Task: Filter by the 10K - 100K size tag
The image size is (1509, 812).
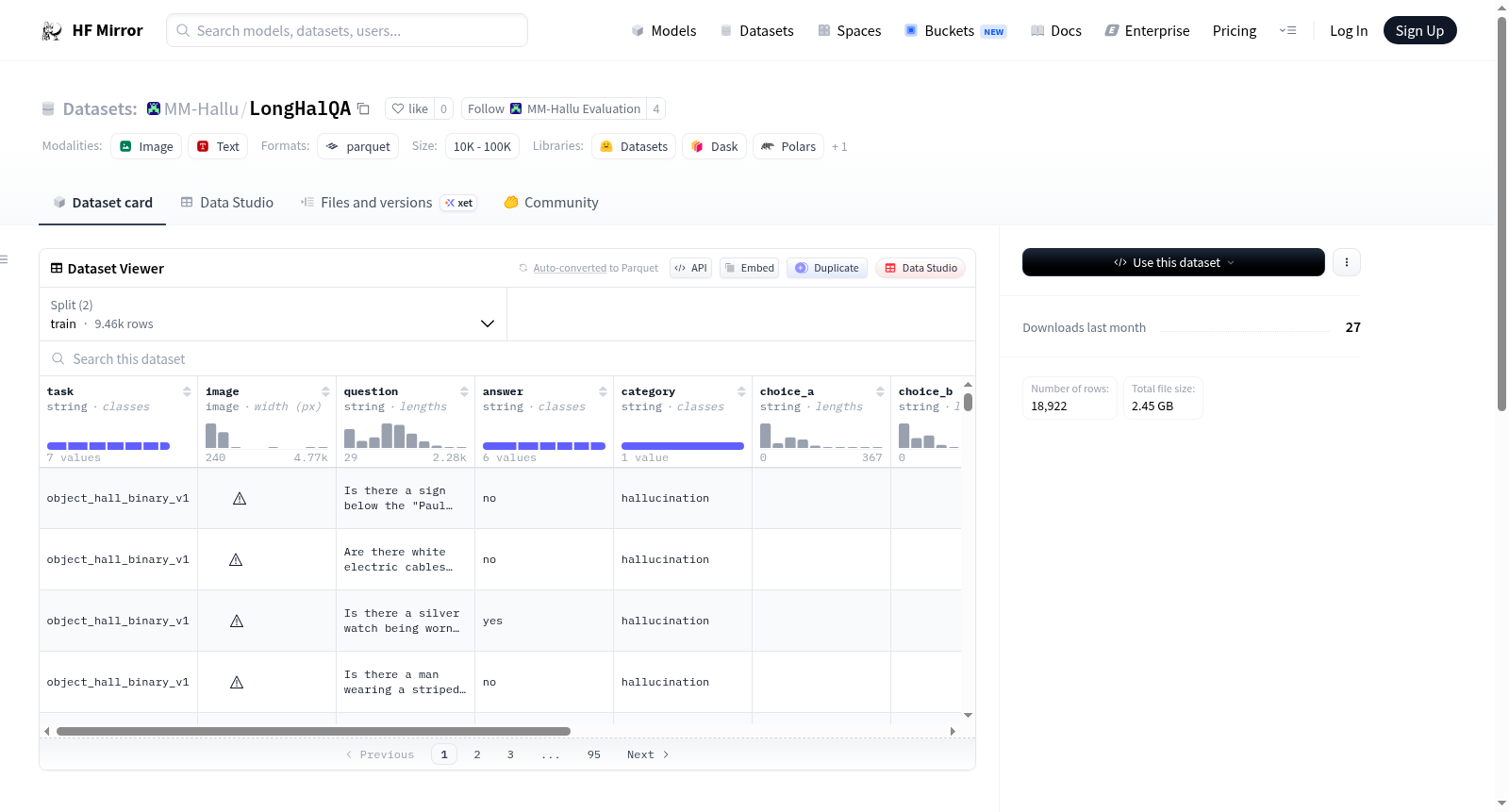Action: 482,146
